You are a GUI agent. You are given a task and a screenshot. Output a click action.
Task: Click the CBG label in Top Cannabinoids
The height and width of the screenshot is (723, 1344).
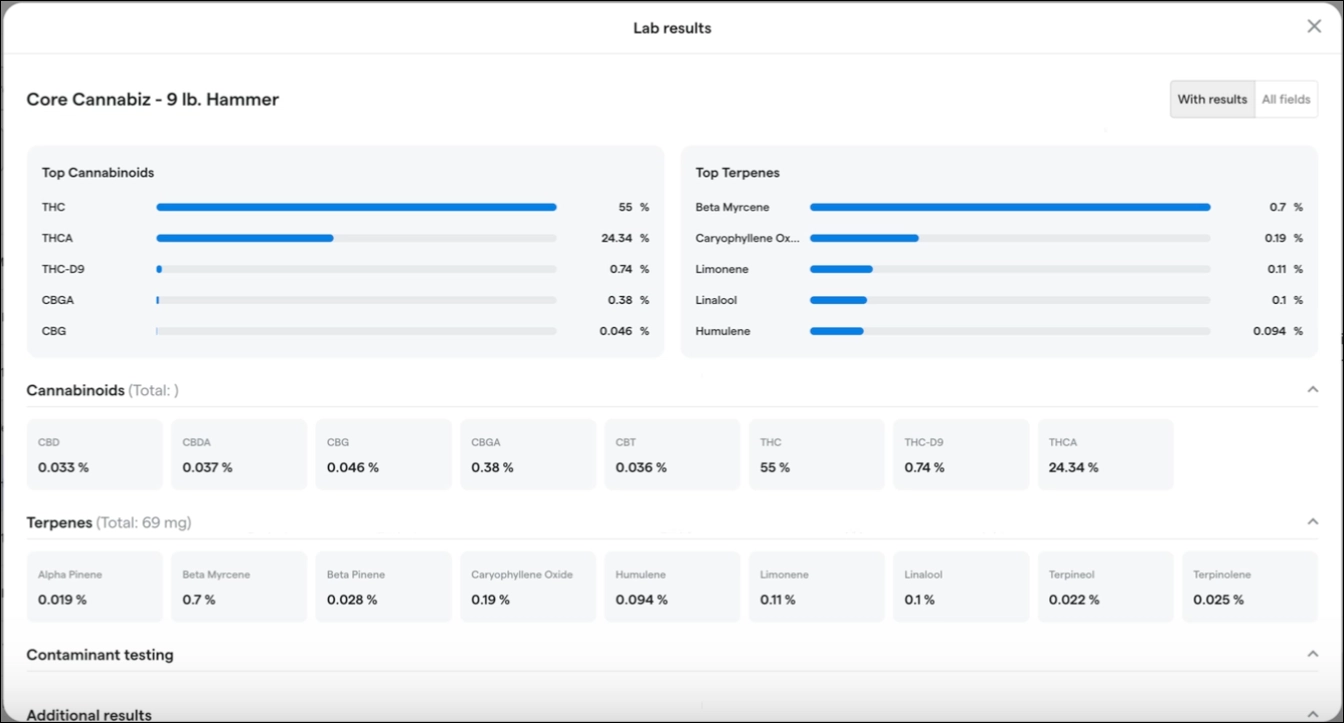(54, 331)
